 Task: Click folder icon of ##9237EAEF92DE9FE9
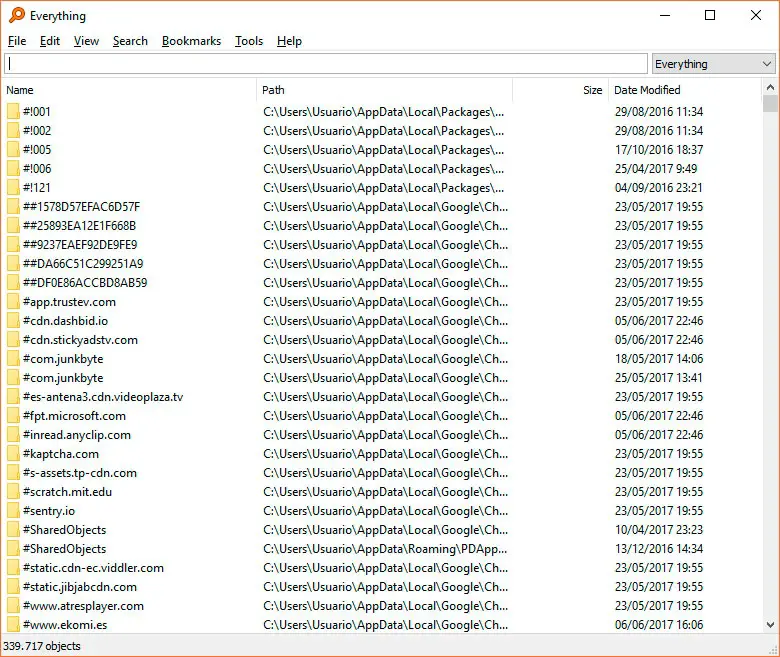coord(13,244)
